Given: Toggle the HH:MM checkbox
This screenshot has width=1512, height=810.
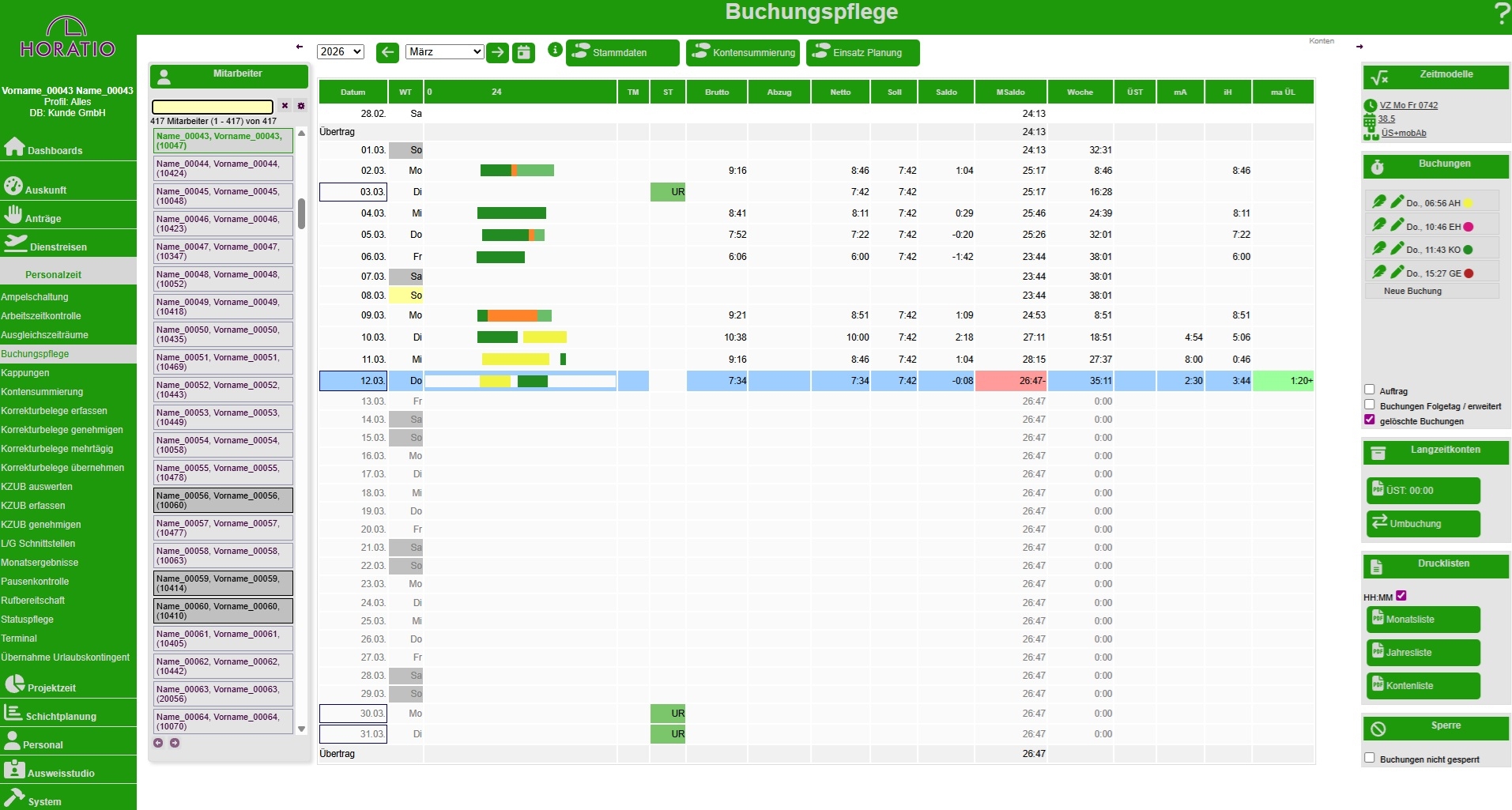Looking at the screenshot, I should [x=1401, y=596].
